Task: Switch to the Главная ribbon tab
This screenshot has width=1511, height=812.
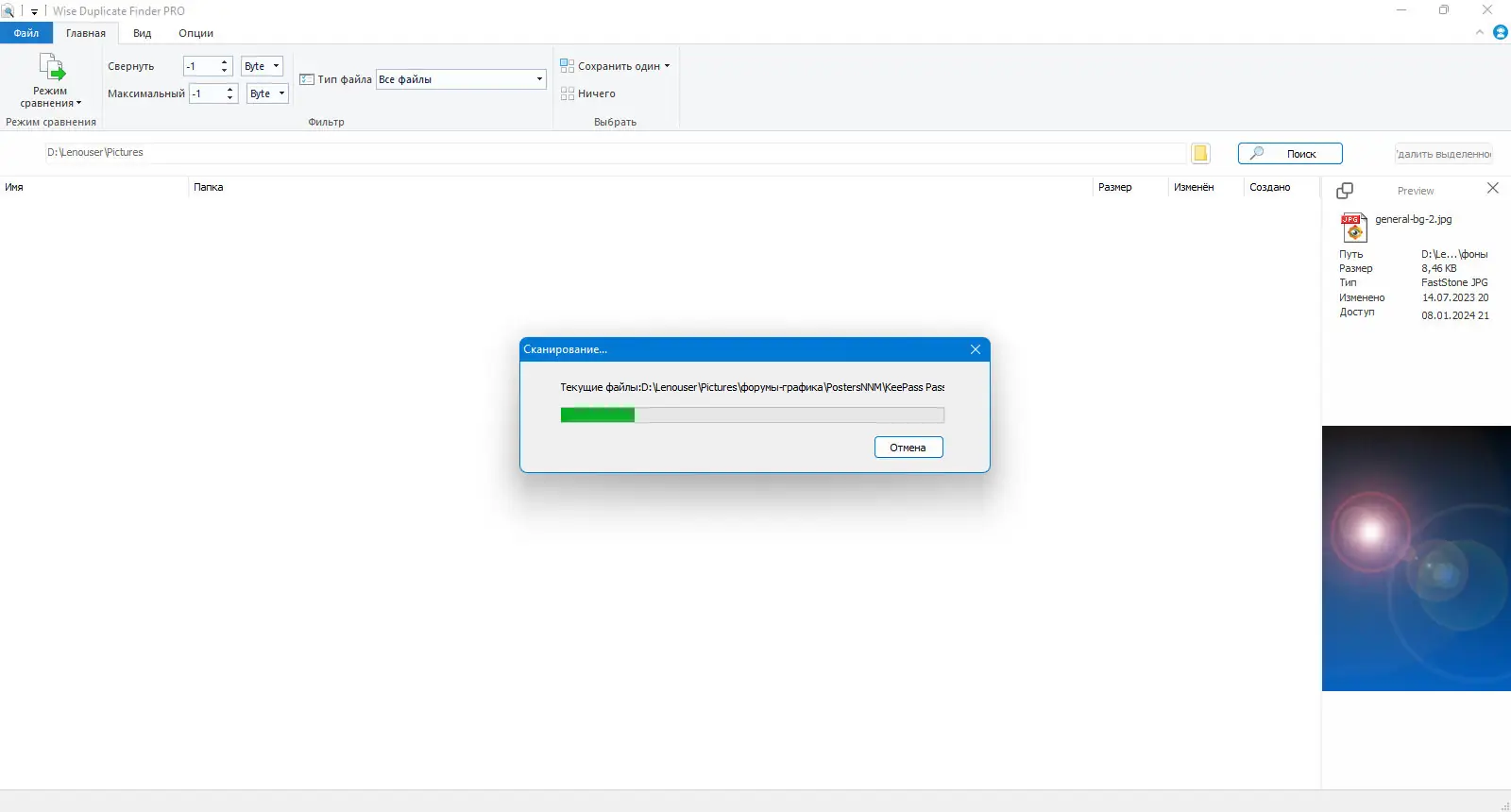Action: pos(86,33)
